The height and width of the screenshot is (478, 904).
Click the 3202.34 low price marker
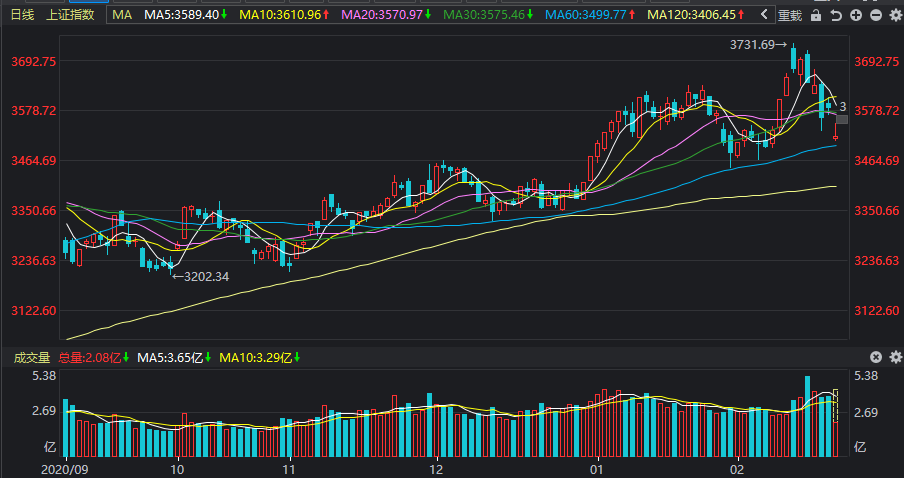(201, 277)
